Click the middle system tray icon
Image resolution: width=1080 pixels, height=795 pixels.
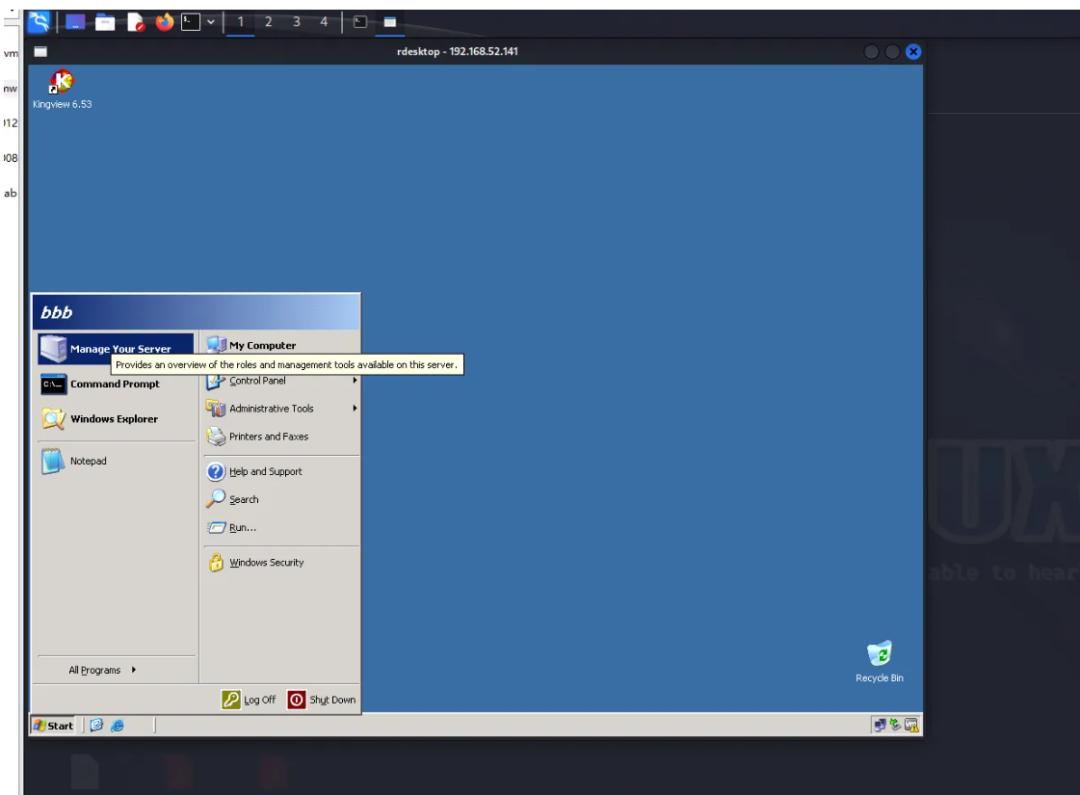click(x=895, y=724)
